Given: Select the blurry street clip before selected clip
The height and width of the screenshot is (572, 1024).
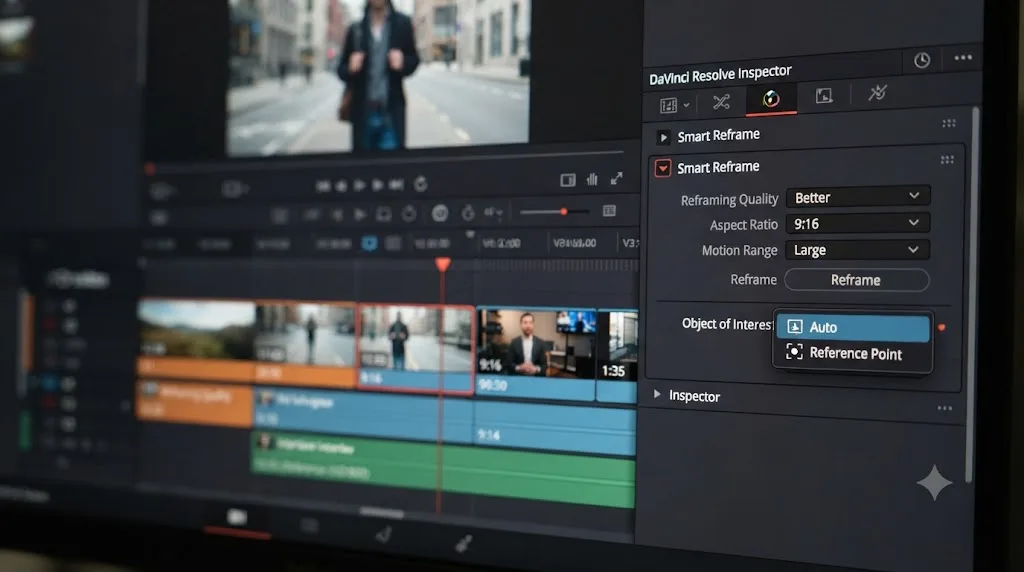Looking at the screenshot, I should tap(306, 343).
